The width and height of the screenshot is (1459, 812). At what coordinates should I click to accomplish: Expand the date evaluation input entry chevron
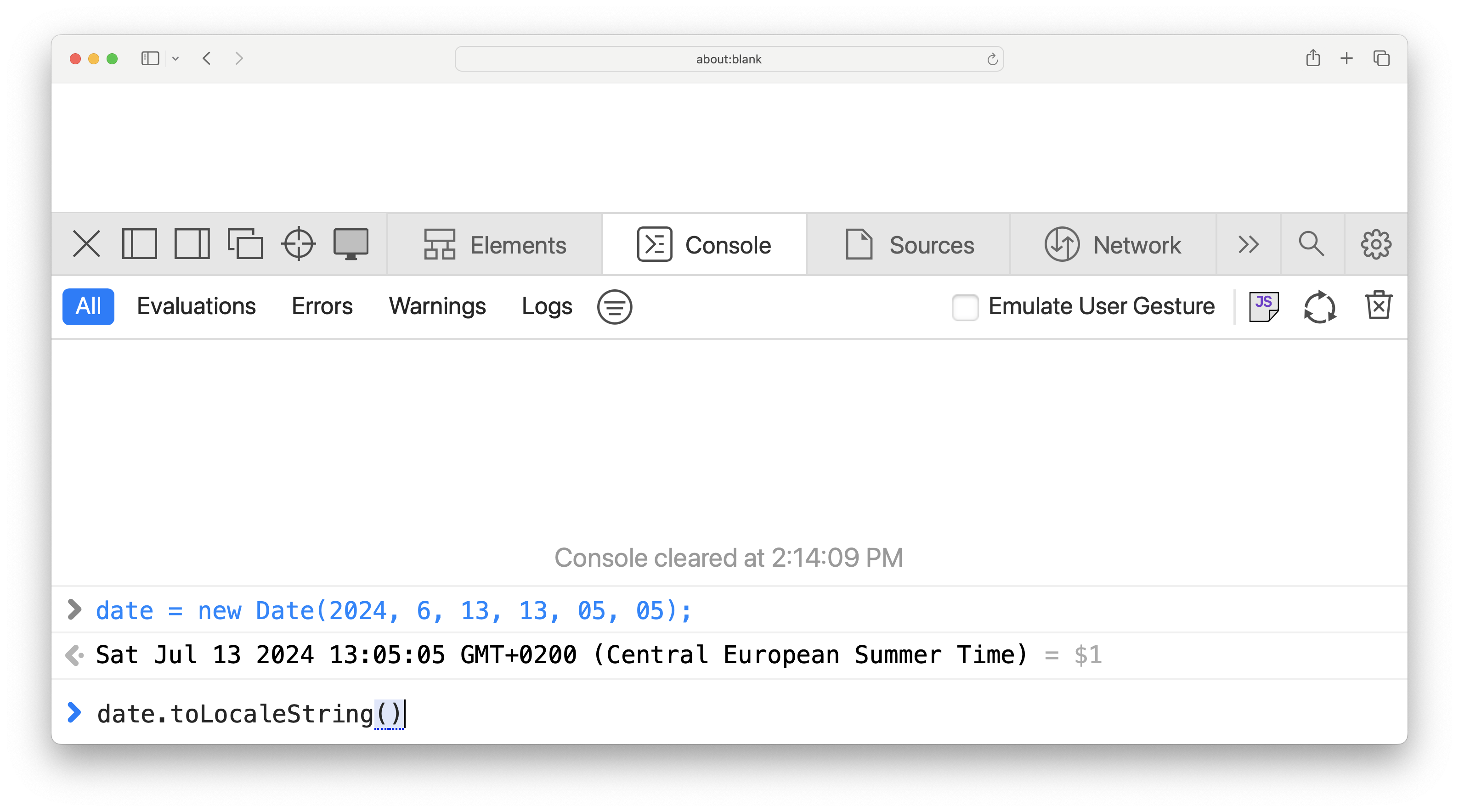(x=74, y=609)
